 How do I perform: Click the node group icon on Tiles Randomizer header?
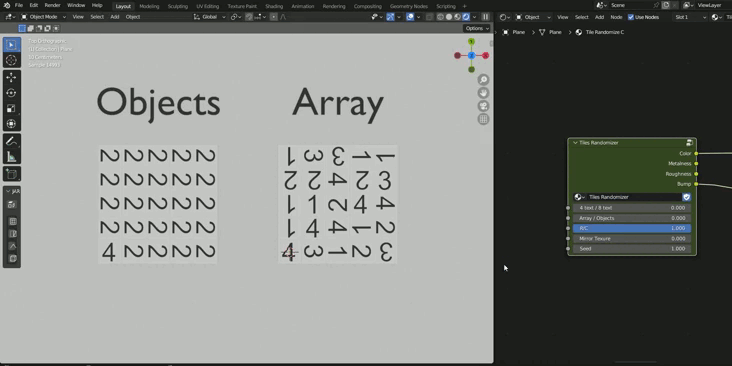[x=689, y=143]
